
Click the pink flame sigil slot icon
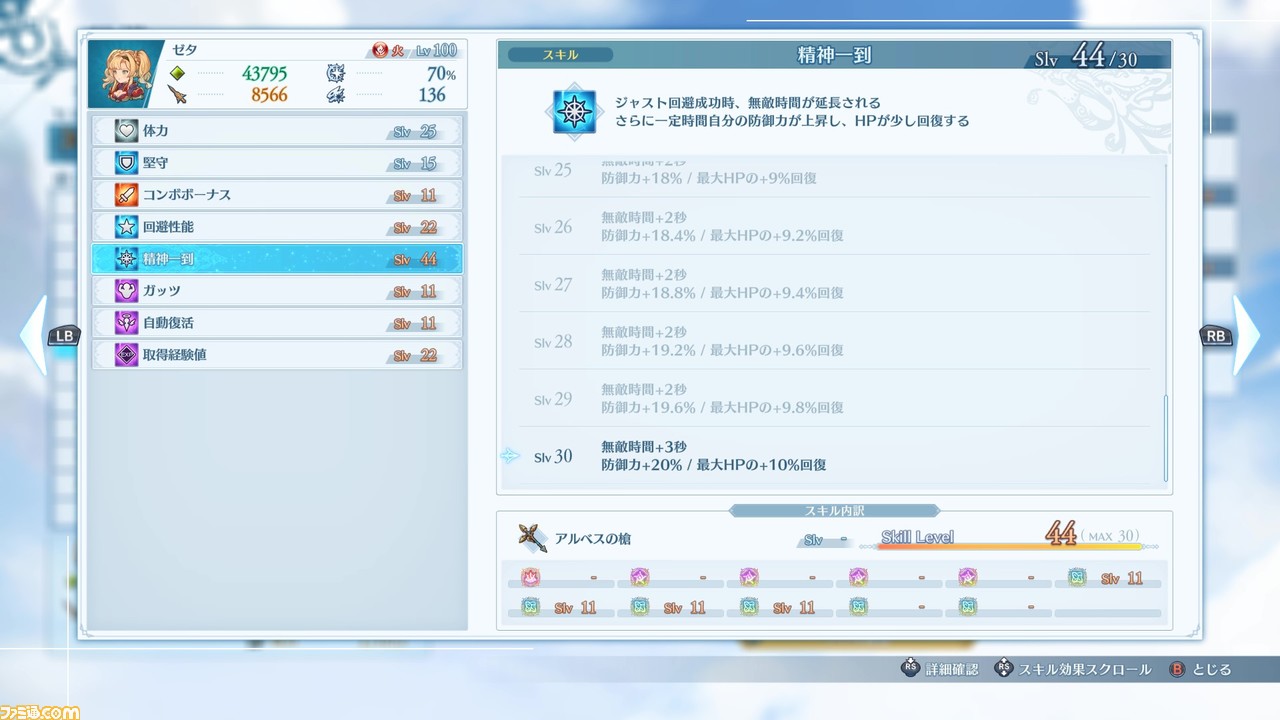click(529, 577)
